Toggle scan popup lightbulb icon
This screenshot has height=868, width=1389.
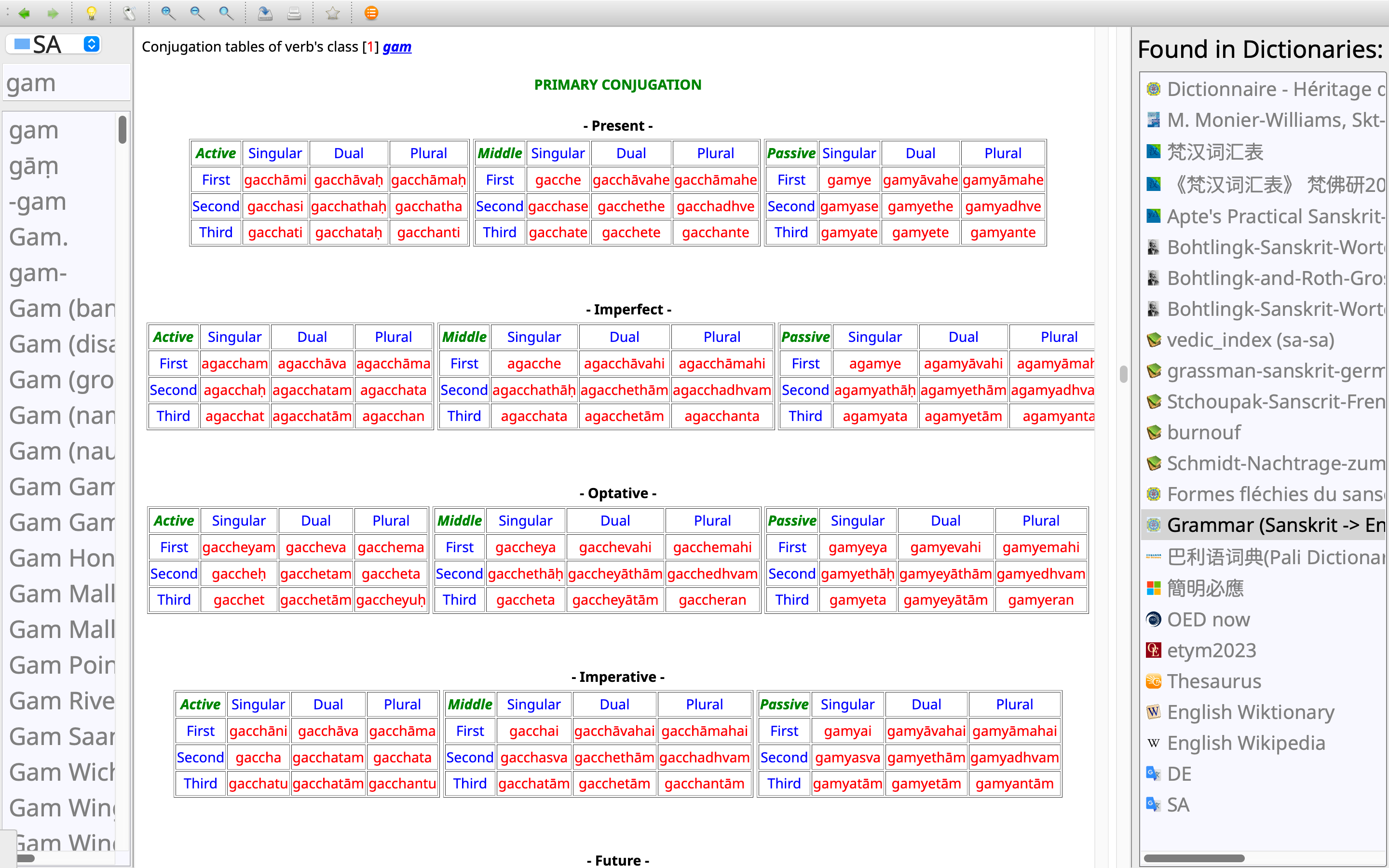point(91,13)
